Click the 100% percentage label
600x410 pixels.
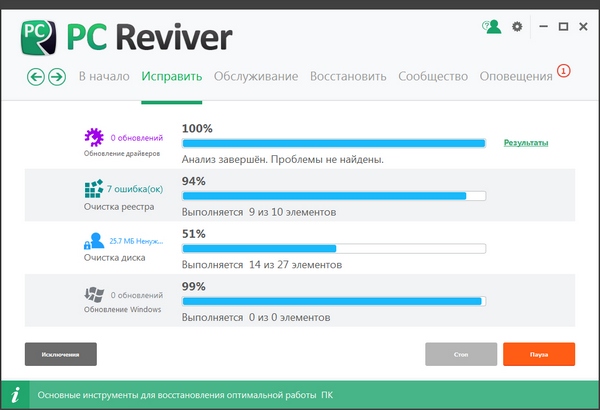197,128
